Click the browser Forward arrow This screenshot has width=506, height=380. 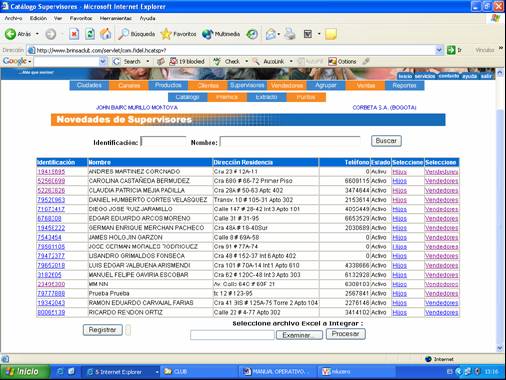[51, 34]
